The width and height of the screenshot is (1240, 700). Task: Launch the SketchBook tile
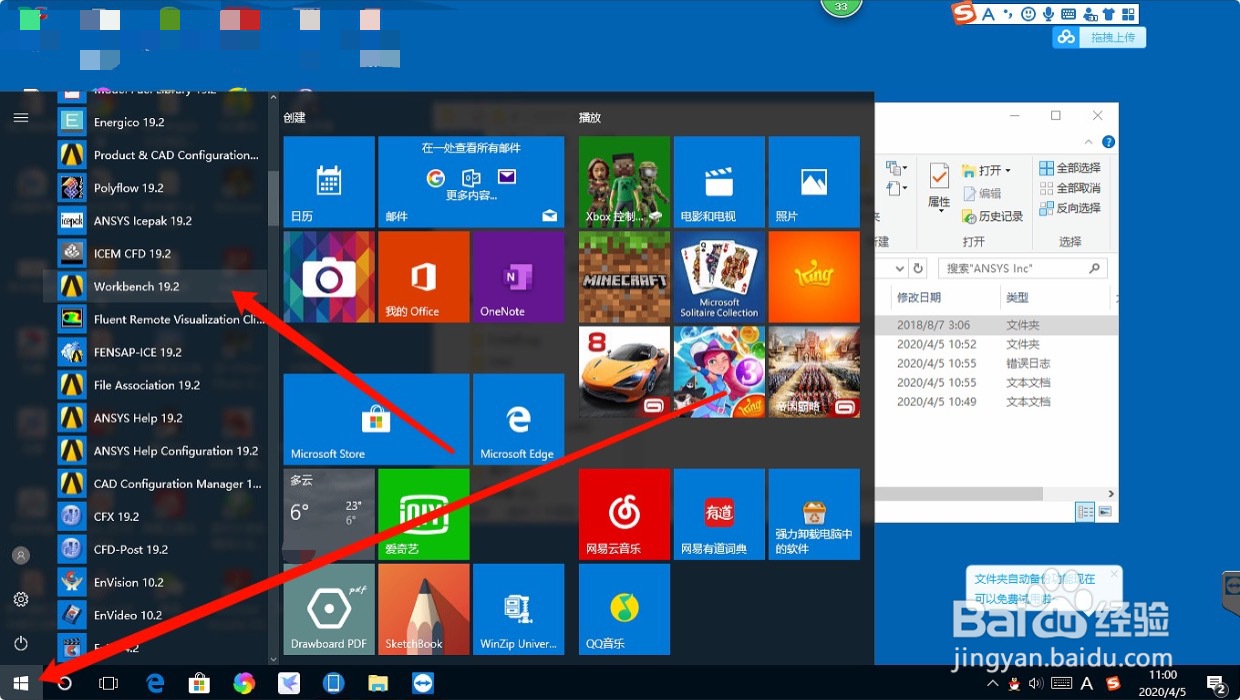click(x=424, y=609)
